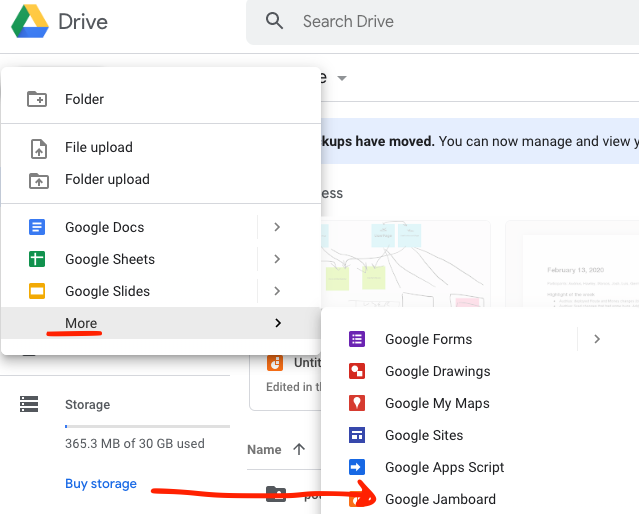Choose Google Jamboard from the submenu
The height and width of the screenshot is (514, 639).
(x=480, y=499)
